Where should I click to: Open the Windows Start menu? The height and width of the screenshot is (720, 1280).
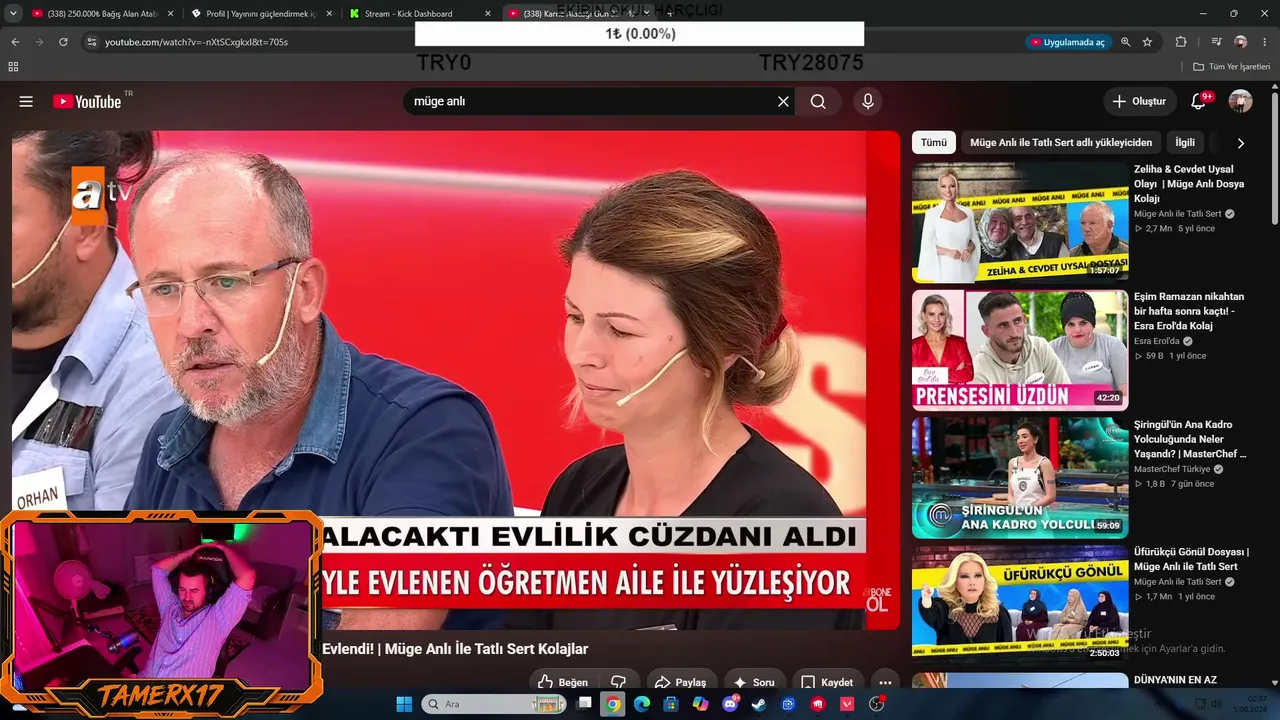[404, 704]
